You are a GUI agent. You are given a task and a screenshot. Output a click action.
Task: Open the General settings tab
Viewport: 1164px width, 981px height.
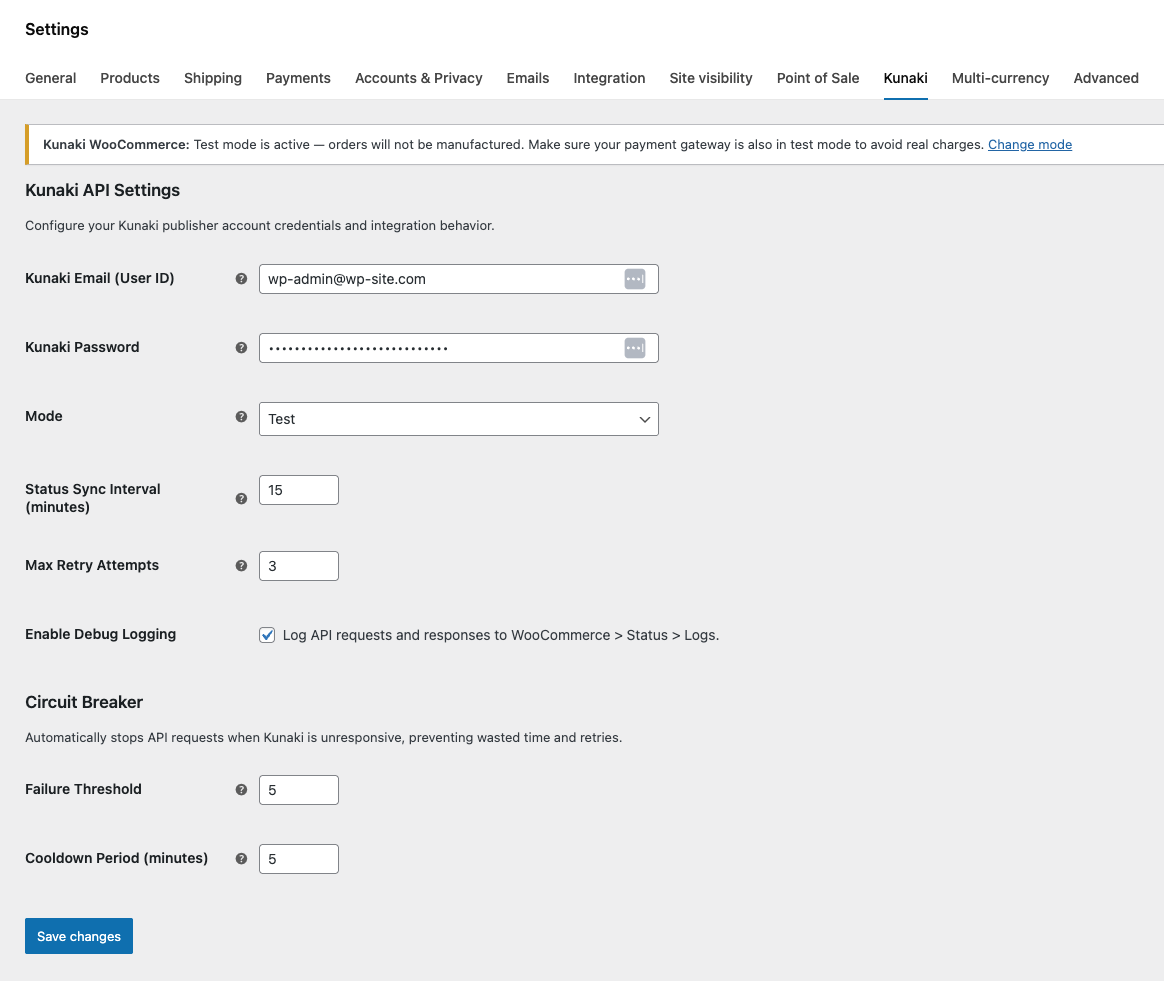50,78
